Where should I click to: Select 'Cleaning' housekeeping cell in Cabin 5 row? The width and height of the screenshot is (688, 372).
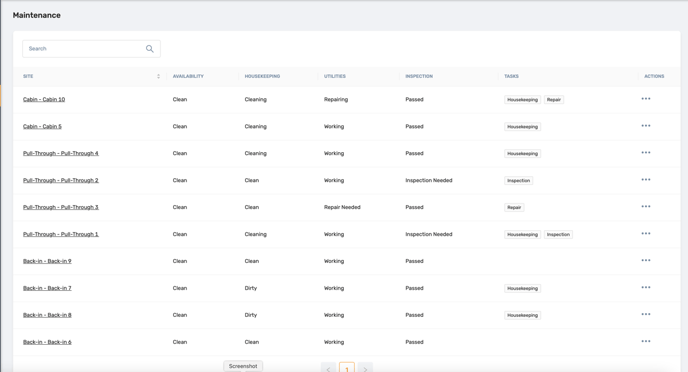[x=256, y=126]
